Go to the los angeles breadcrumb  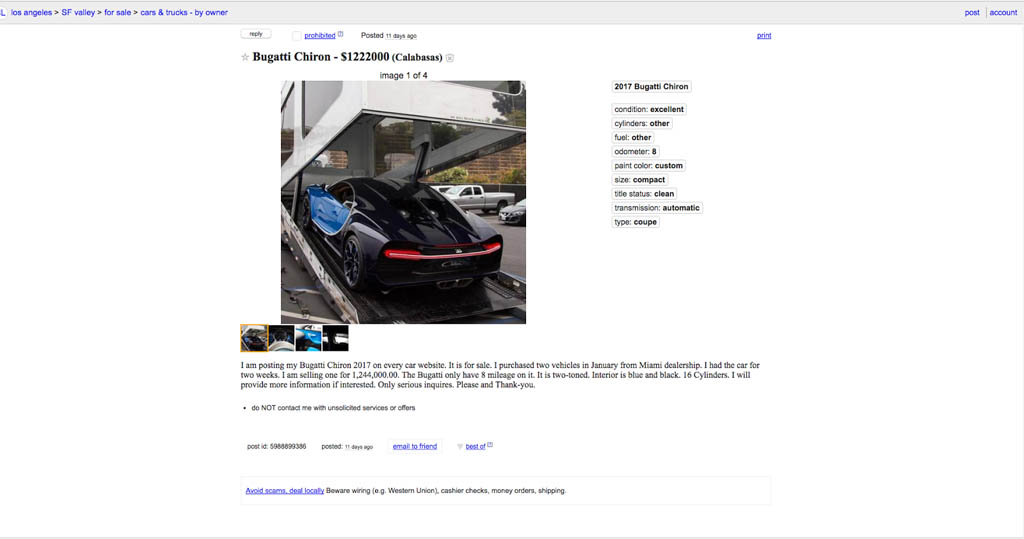(x=31, y=12)
